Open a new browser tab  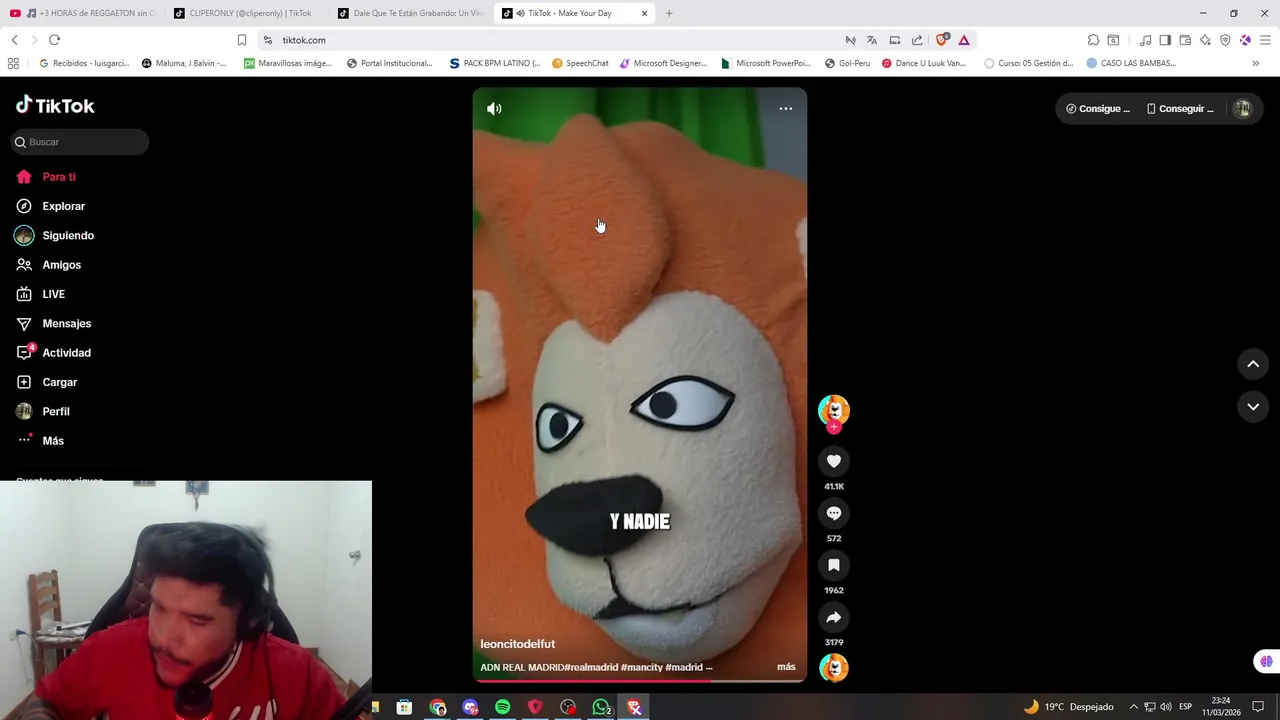[x=669, y=13]
